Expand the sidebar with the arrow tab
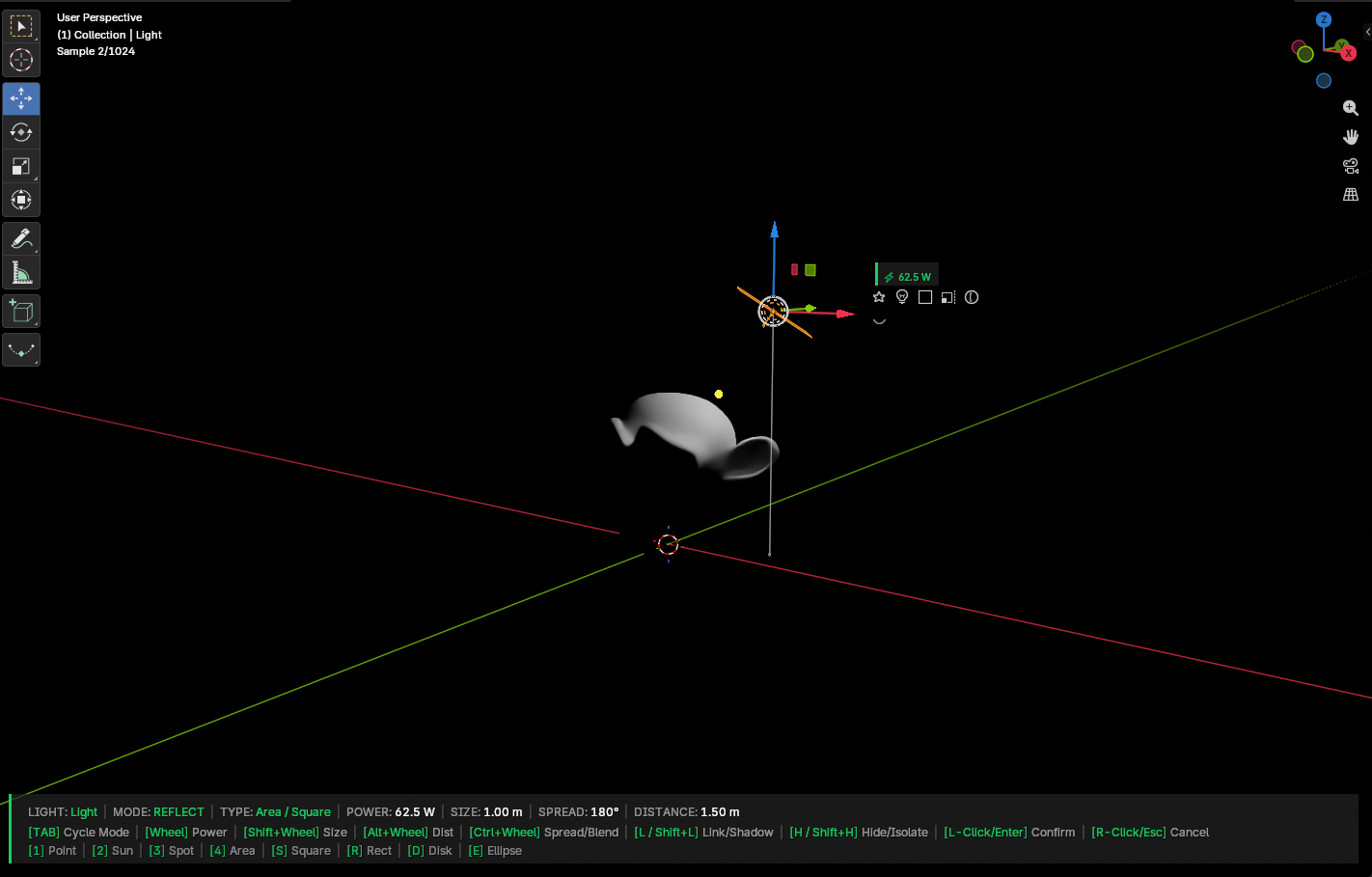The image size is (1372, 877). 1367,32
